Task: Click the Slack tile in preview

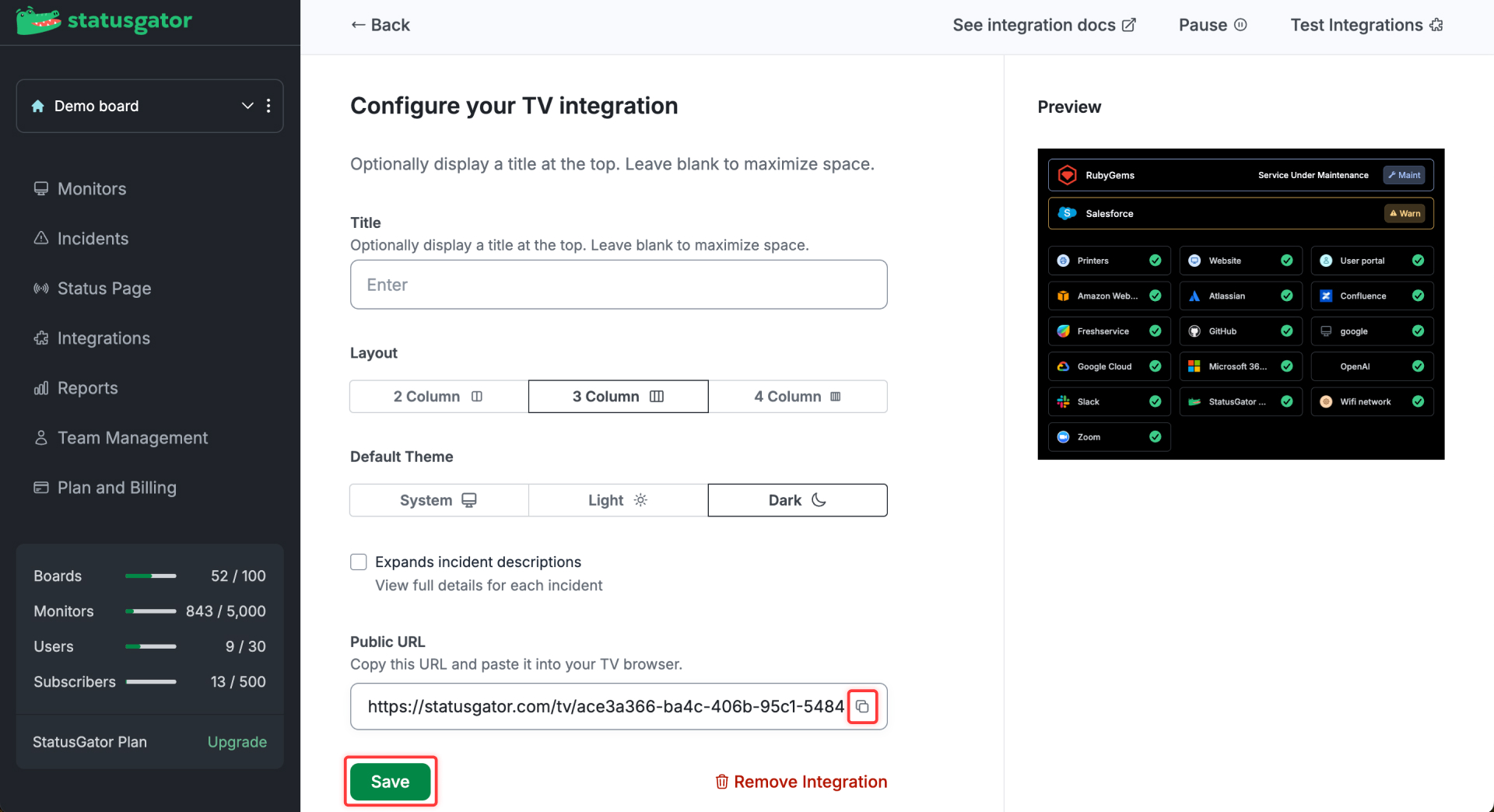Action: (1110, 402)
